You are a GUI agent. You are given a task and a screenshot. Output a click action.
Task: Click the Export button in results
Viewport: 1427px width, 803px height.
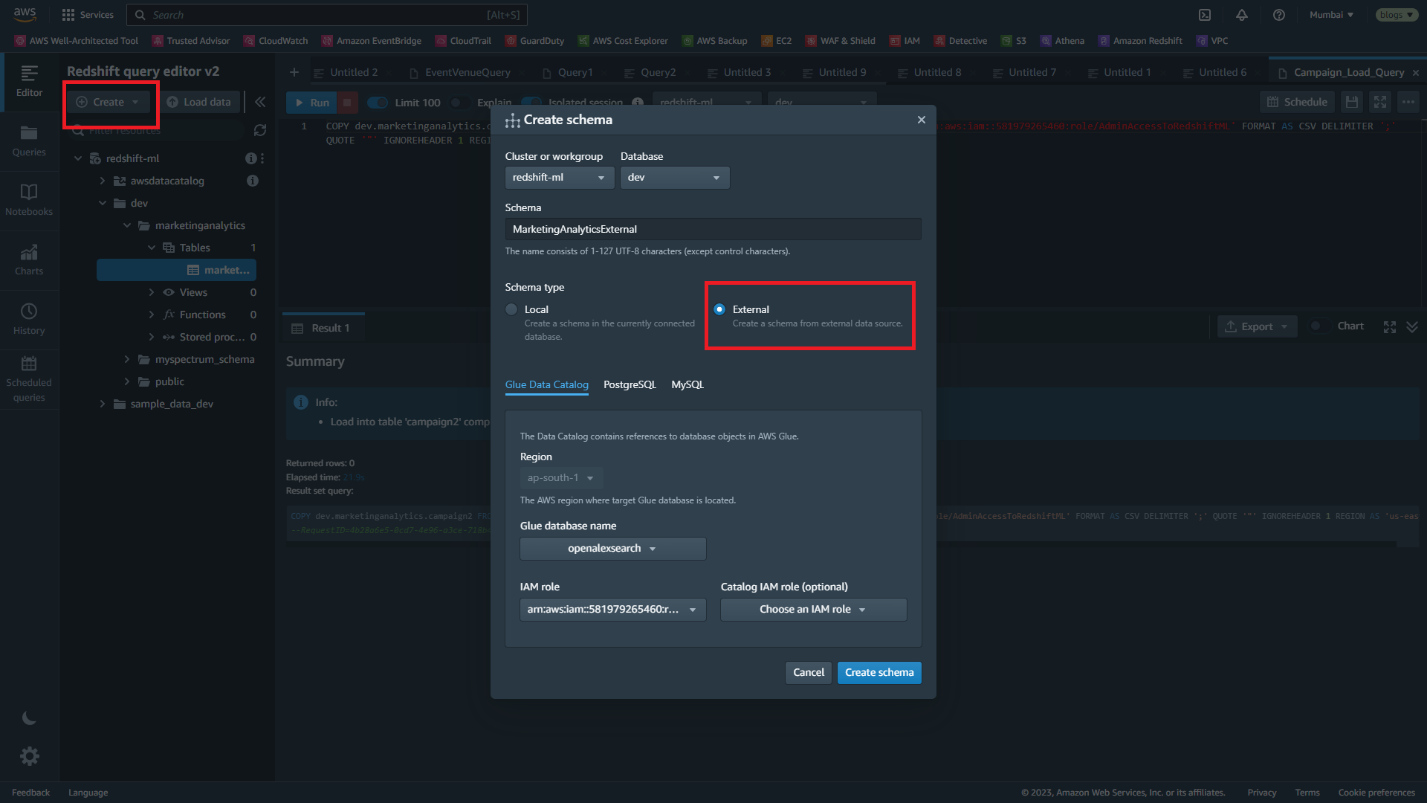click(1257, 326)
